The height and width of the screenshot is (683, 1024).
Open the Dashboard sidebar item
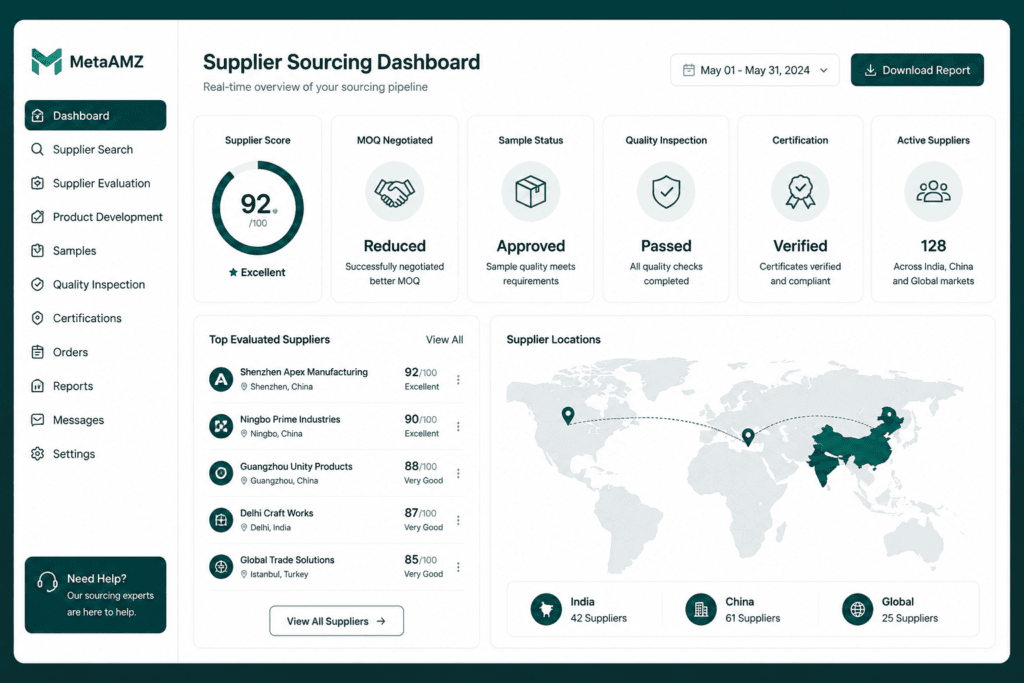(x=95, y=116)
